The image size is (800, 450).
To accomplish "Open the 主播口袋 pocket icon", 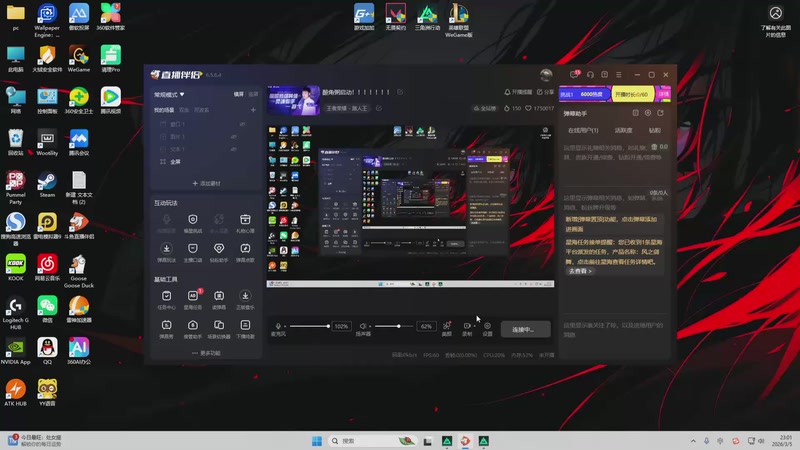I will pos(193,248).
